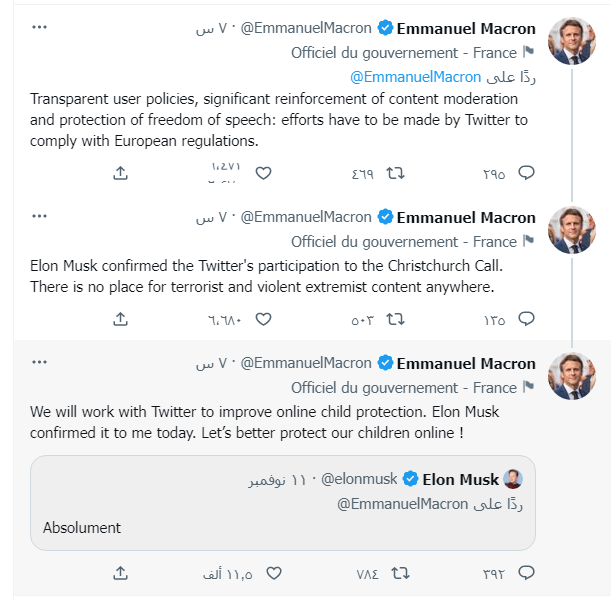Open Elon Musk's quoted profile name
This screenshot has width=611, height=600.
point(460,479)
